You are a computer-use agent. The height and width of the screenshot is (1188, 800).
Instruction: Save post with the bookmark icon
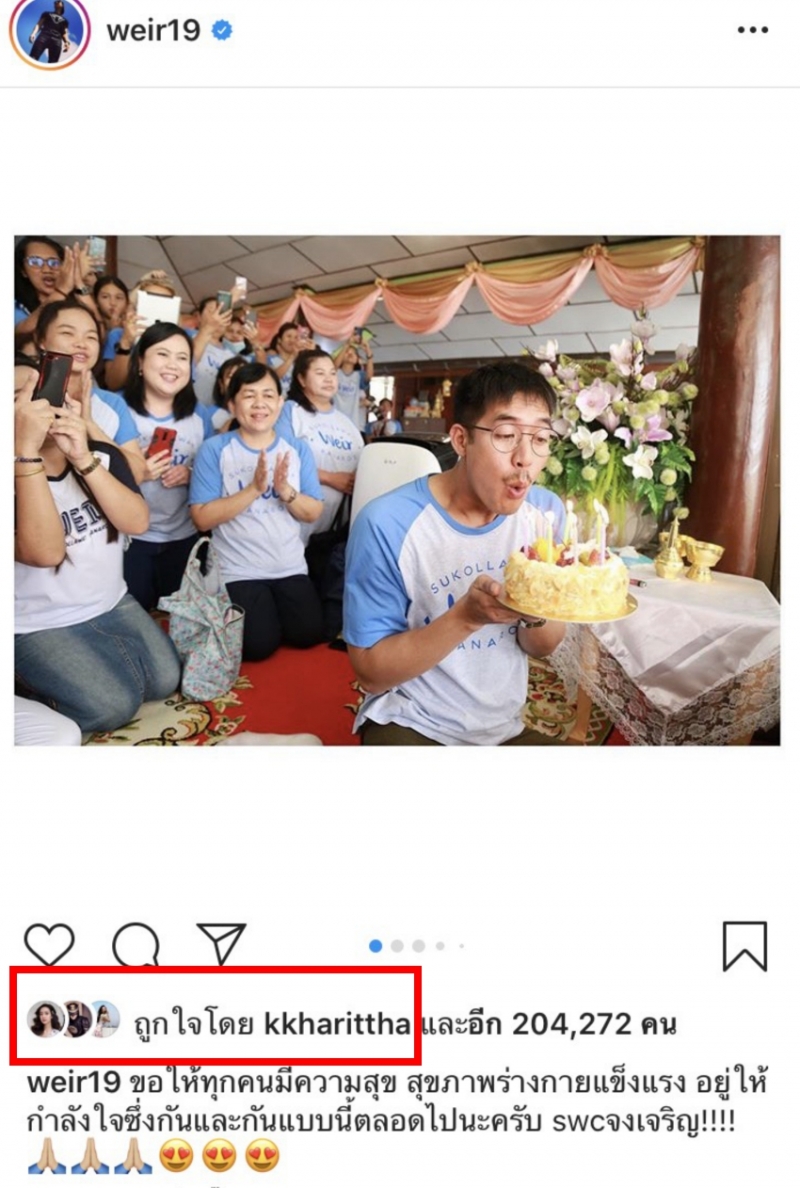[x=745, y=946]
